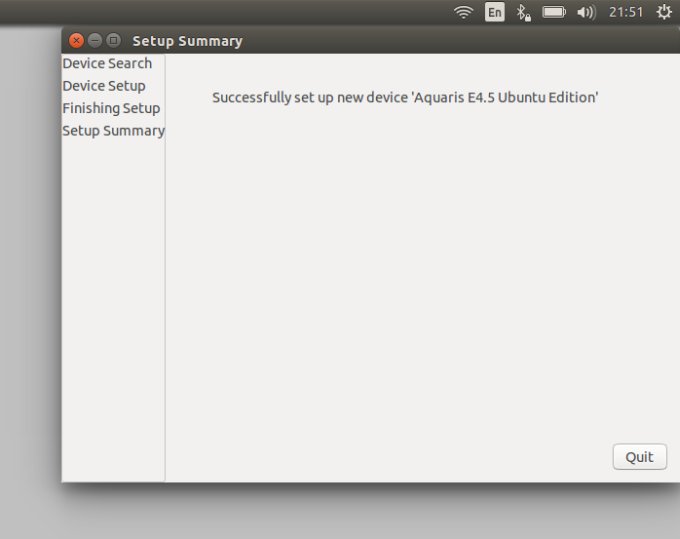The width and height of the screenshot is (680, 539).
Task: Open the system gear session menu
Action: [x=664, y=12]
